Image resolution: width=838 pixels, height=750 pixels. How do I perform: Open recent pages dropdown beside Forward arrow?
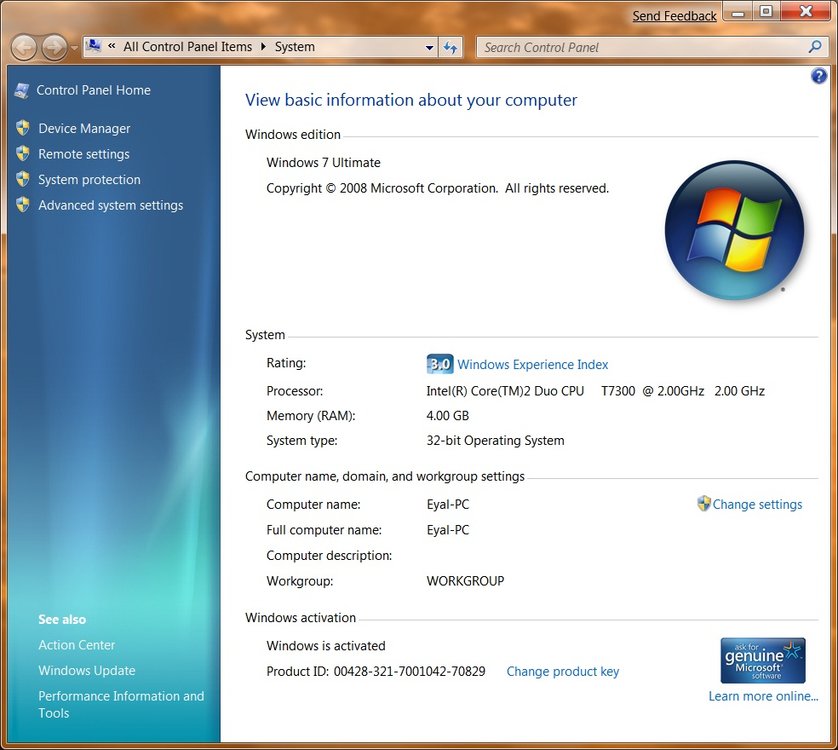[74, 48]
